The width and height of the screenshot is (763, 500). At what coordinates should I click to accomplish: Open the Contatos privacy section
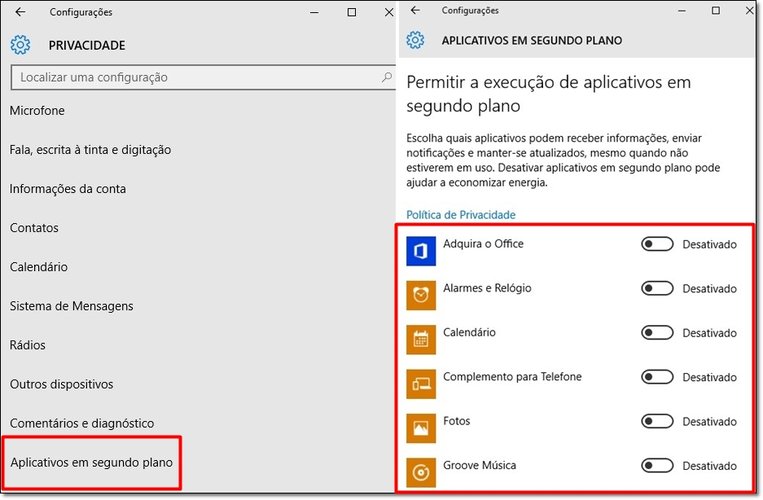coord(34,228)
